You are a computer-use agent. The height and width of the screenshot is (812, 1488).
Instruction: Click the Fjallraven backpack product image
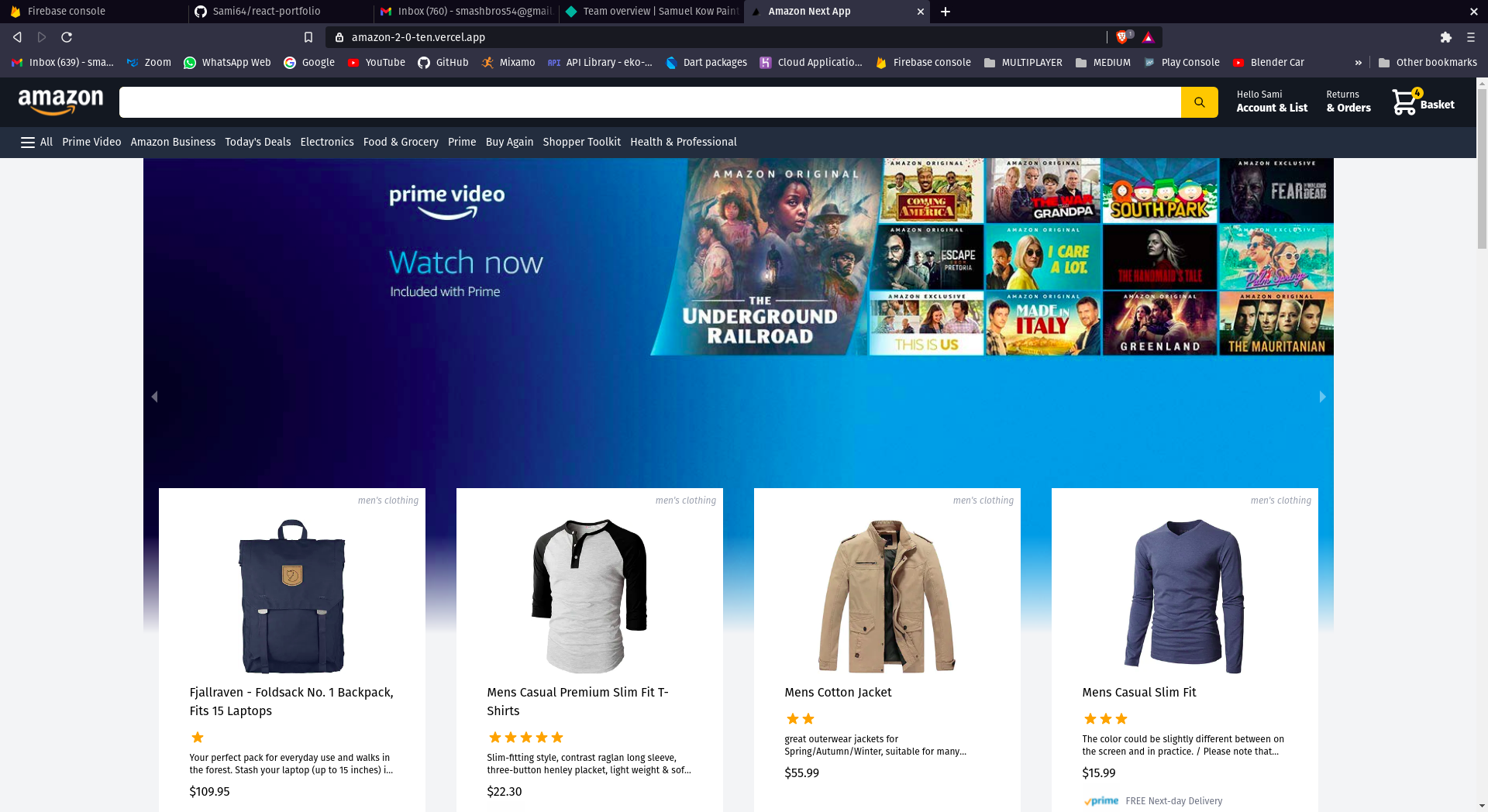[292, 596]
